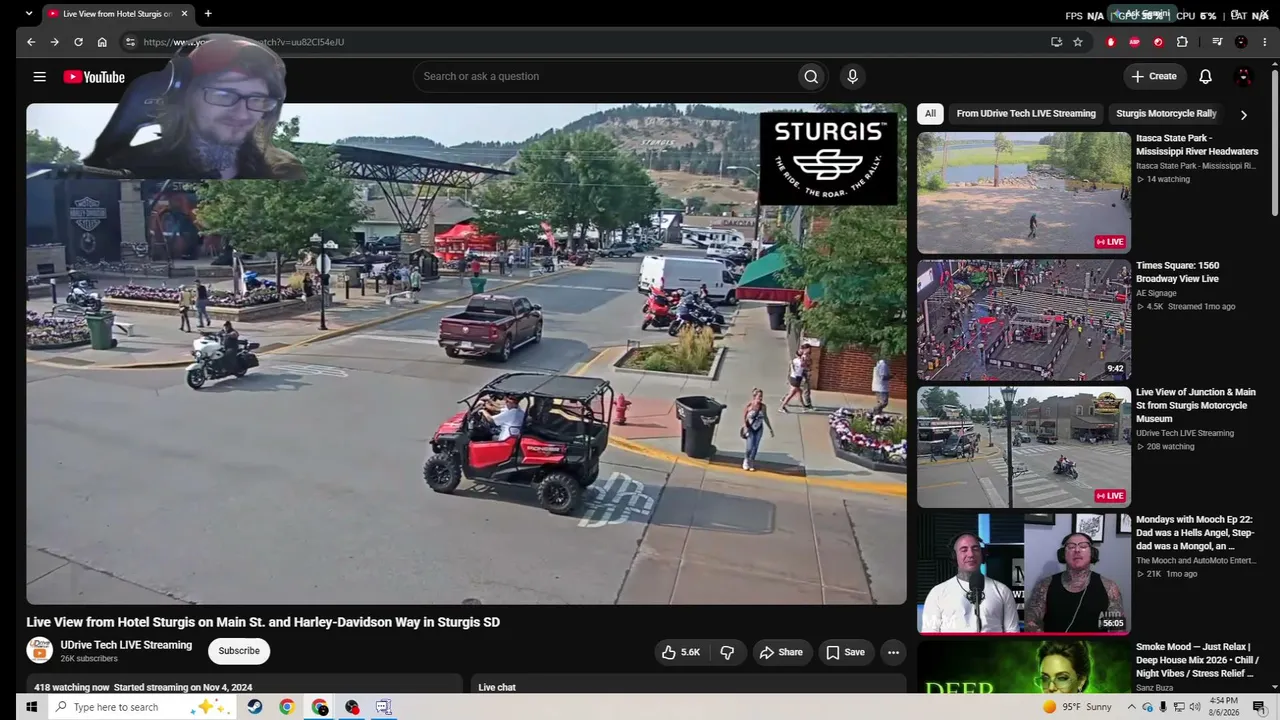The height and width of the screenshot is (720, 1280).
Task: Click the video title Live View from Hotel Sturgis
Action: 263,622
